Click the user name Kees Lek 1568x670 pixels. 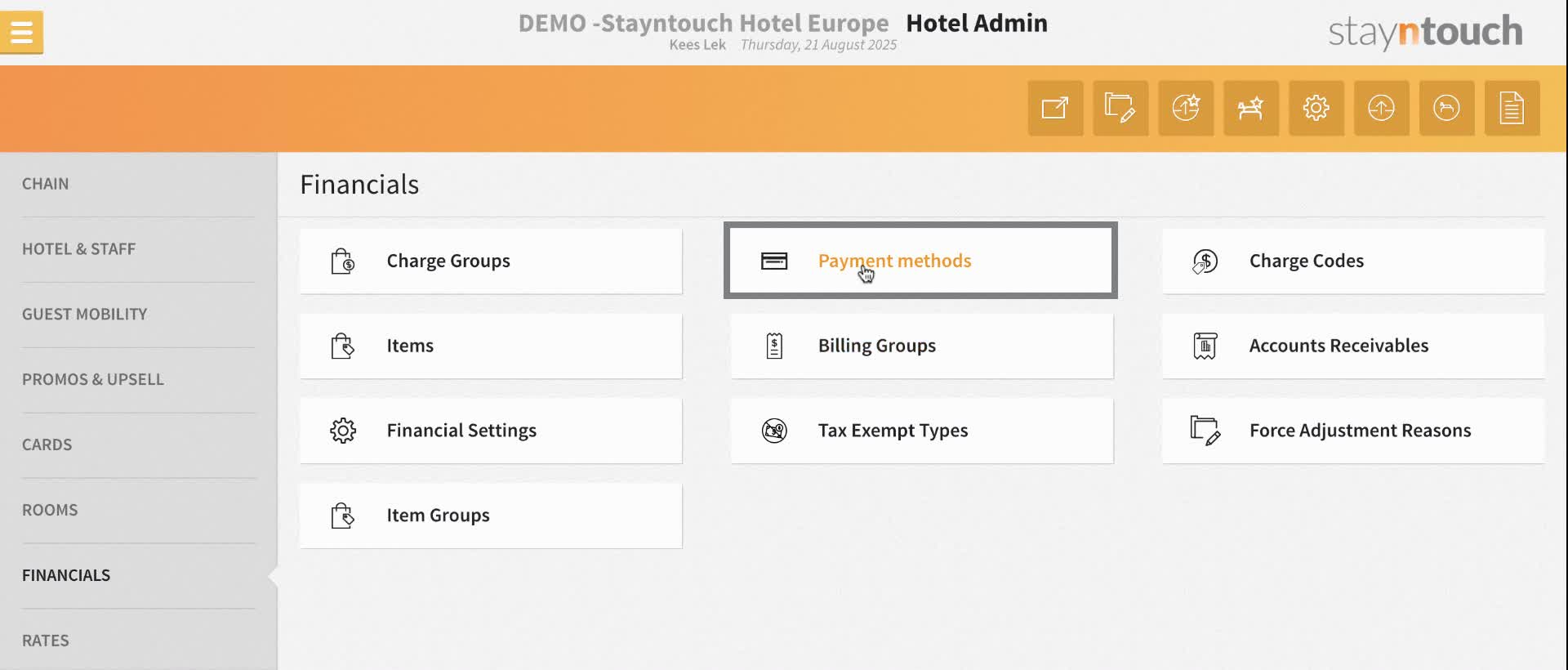coord(697,45)
